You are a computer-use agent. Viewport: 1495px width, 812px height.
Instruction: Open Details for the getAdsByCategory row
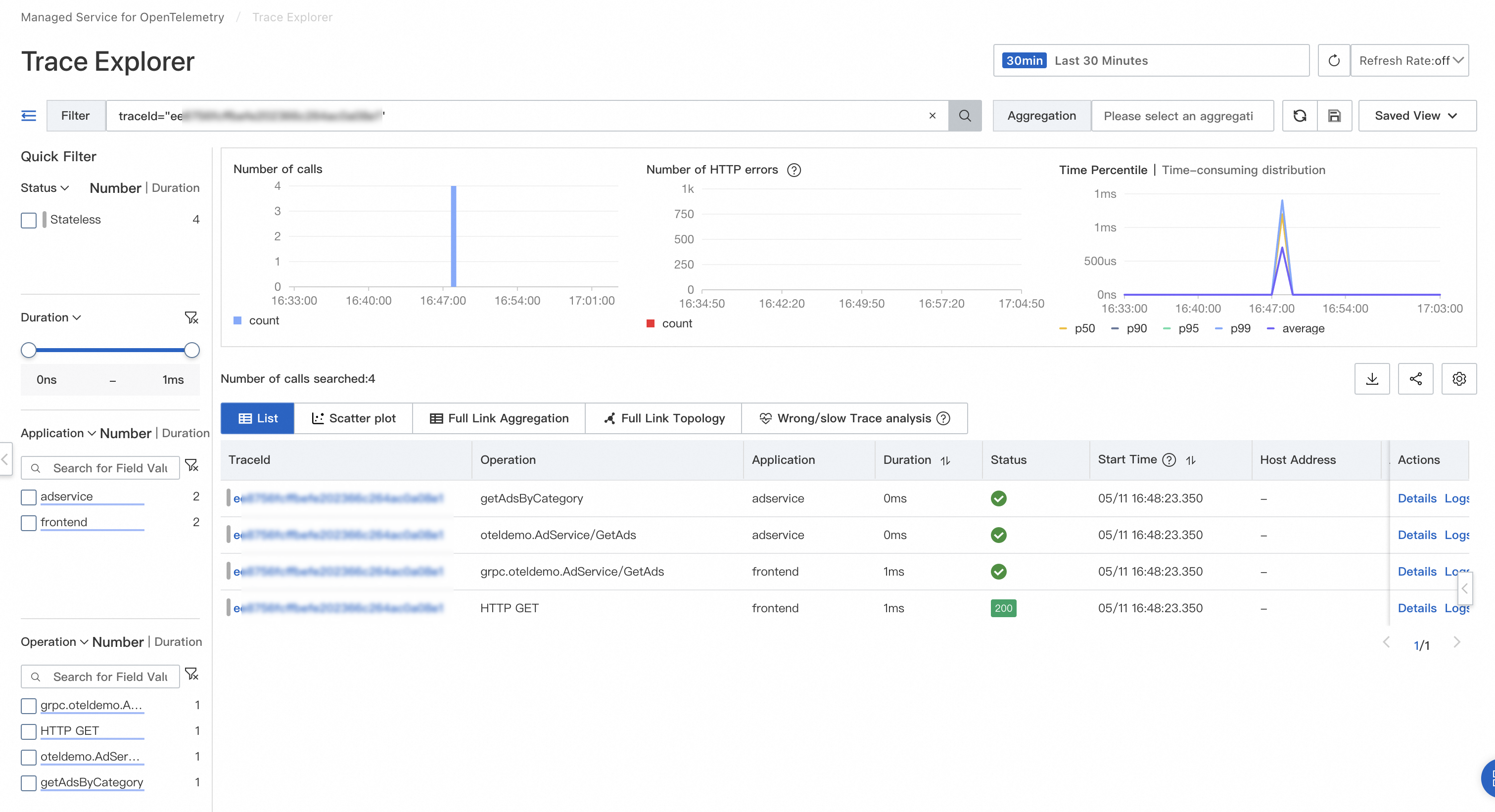coord(1417,498)
